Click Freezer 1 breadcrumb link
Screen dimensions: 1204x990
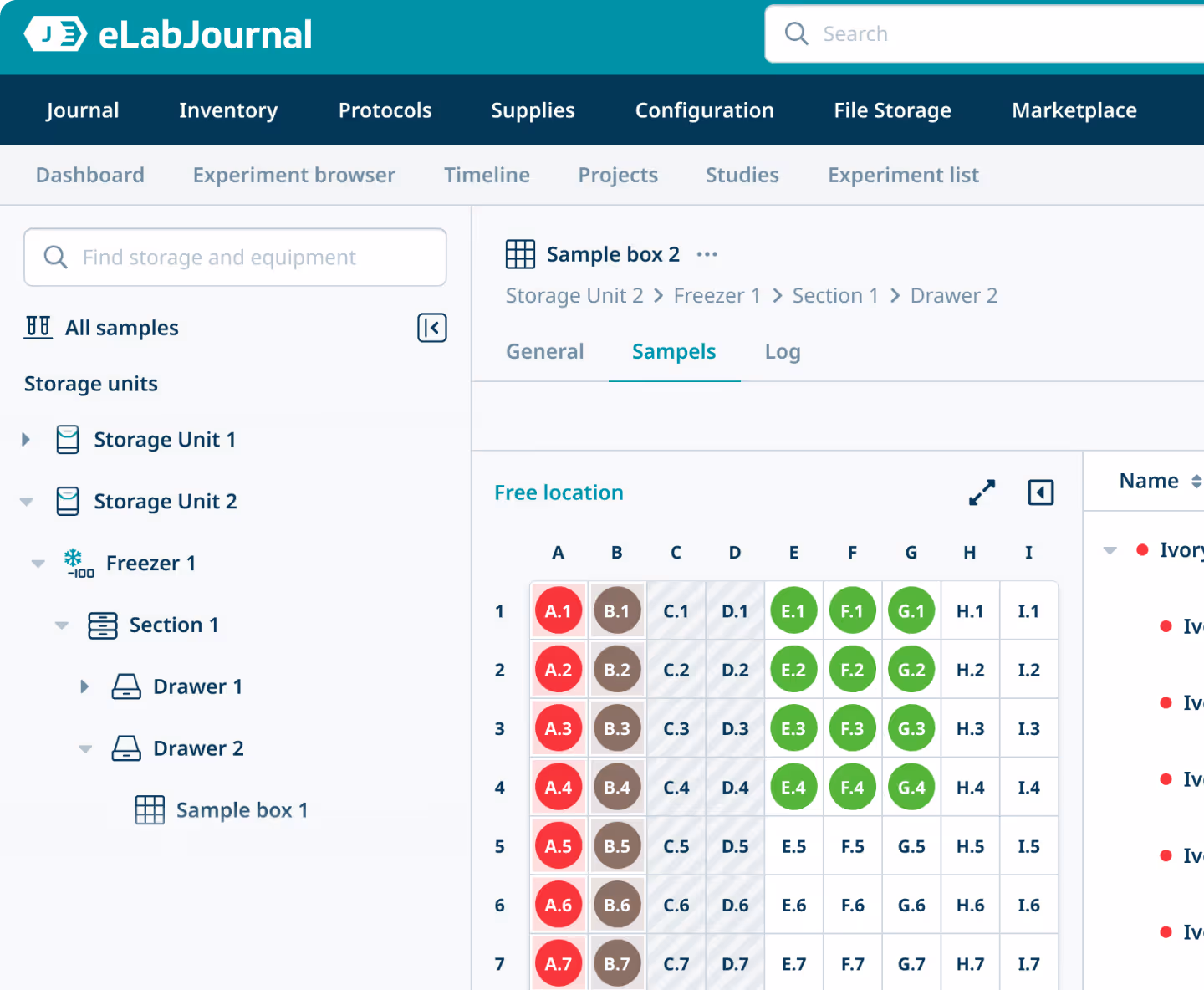click(x=717, y=295)
